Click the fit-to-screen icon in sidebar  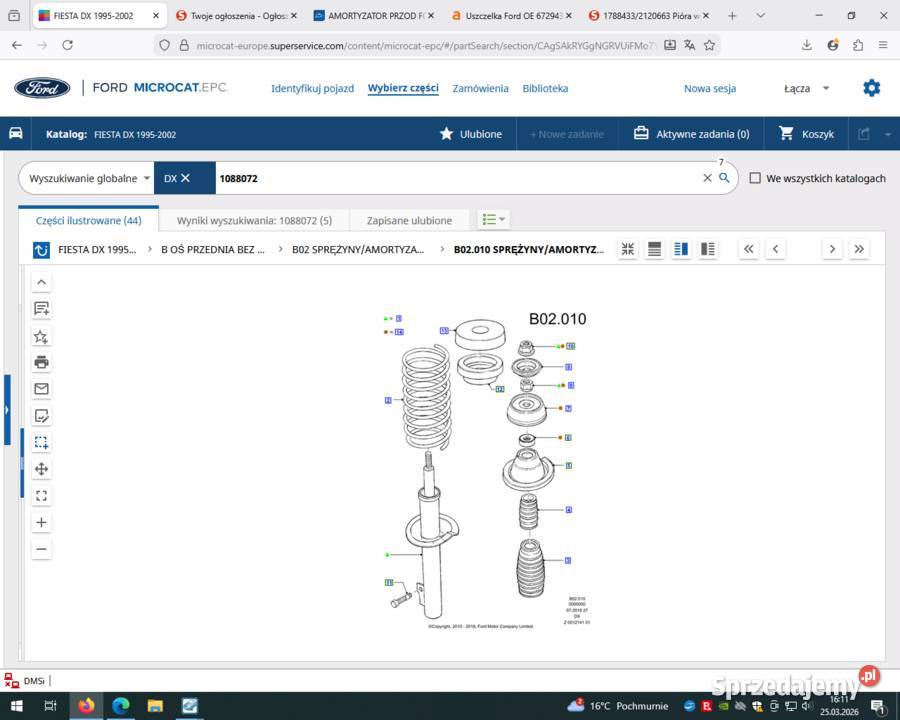pos(41,495)
